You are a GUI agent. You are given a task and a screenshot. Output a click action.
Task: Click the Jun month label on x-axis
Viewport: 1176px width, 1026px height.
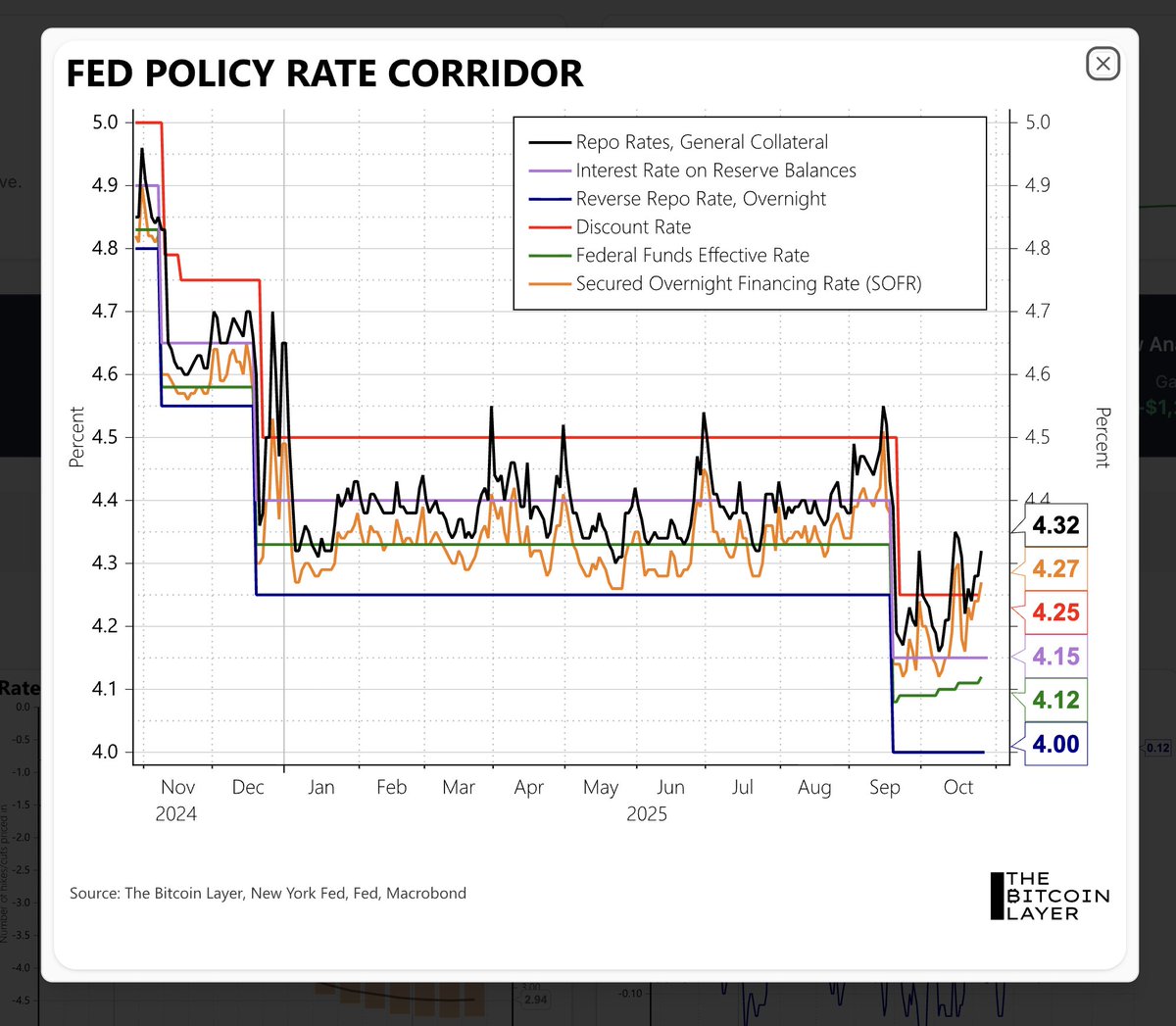coord(670,787)
